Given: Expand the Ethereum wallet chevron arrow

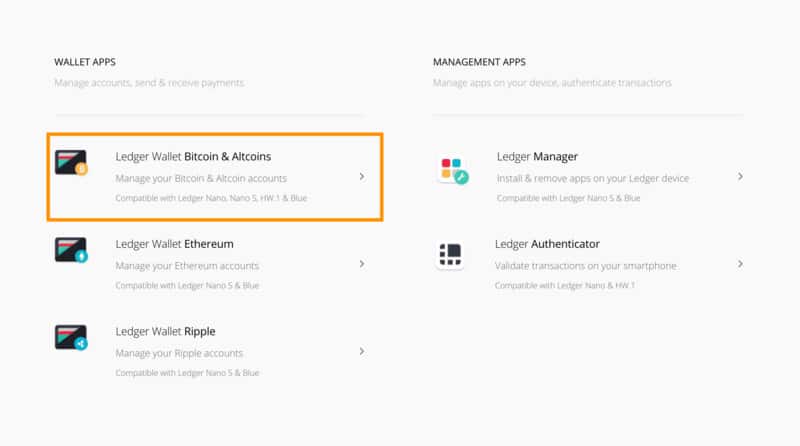Looking at the screenshot, I should click(x=362, y=264).
